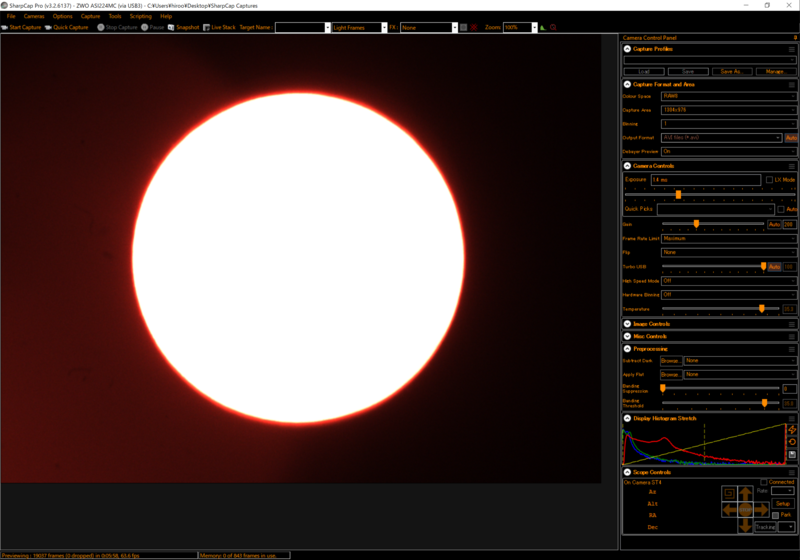Image resolution: width=800 pixels, height=560 pixels.
Task: Open the Debayer Preview dropdown
Action: tap(729, 151)
